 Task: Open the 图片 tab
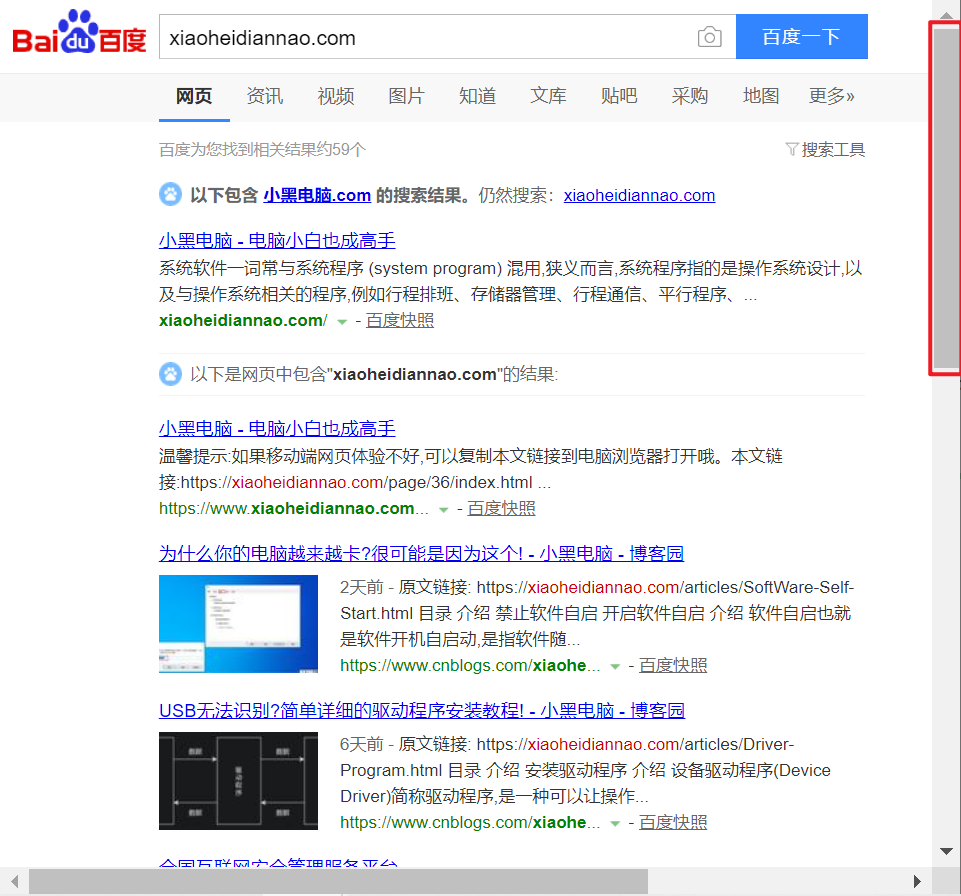(x=406, y=96)
